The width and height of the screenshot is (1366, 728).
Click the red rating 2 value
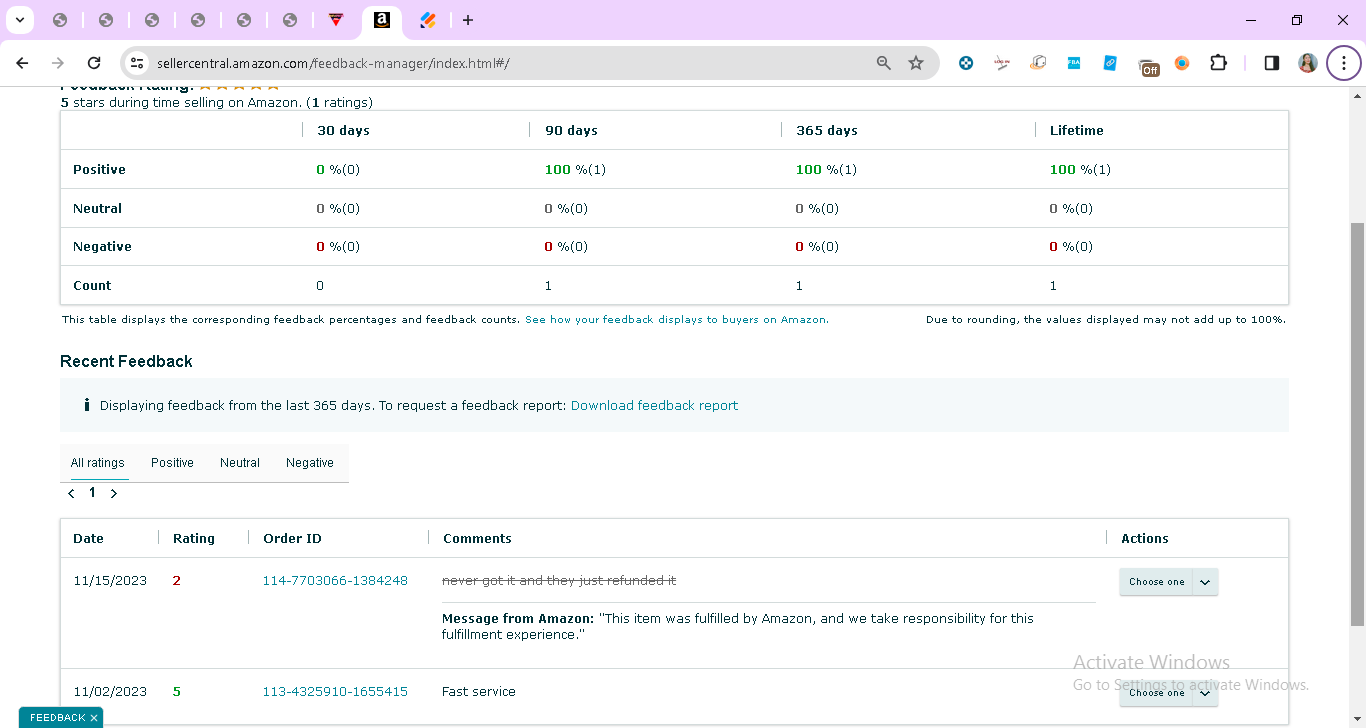177,581
